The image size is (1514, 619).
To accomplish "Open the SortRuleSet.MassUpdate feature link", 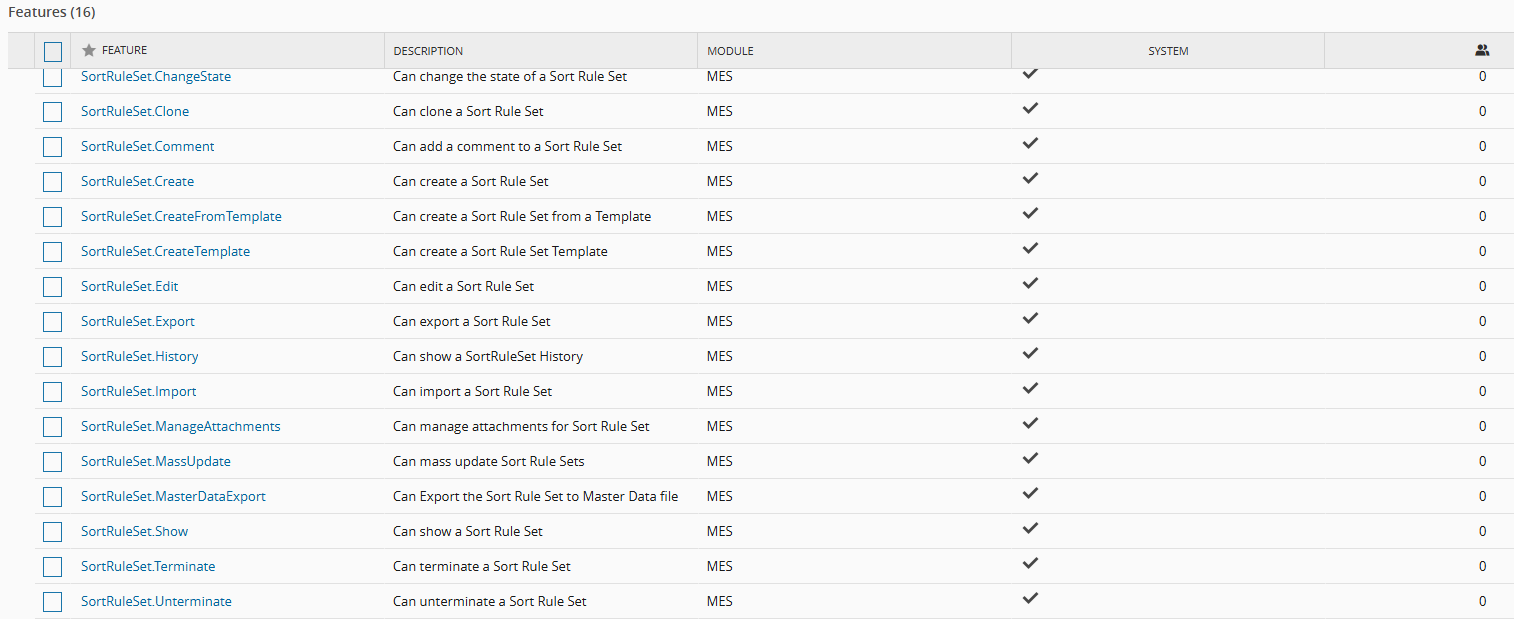I will pyautogui.click(x=156, y=462).
